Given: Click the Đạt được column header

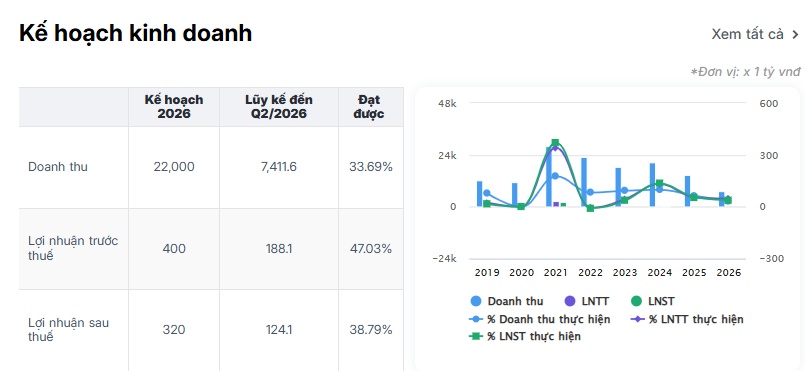Looking at the screenshot, I should tap(371, 107).
